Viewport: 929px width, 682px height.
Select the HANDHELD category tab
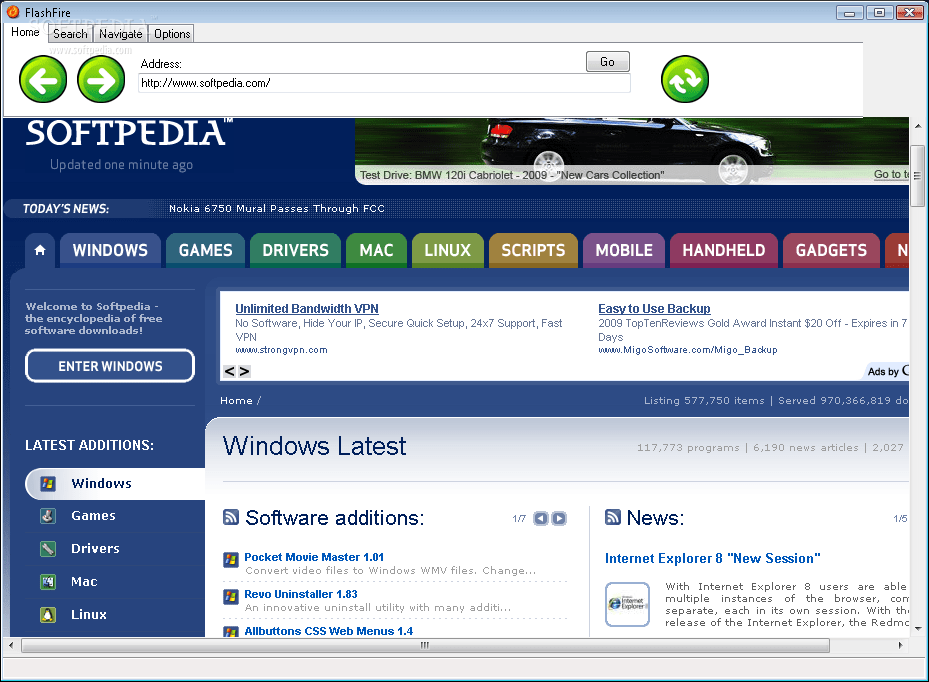(723, 250)
